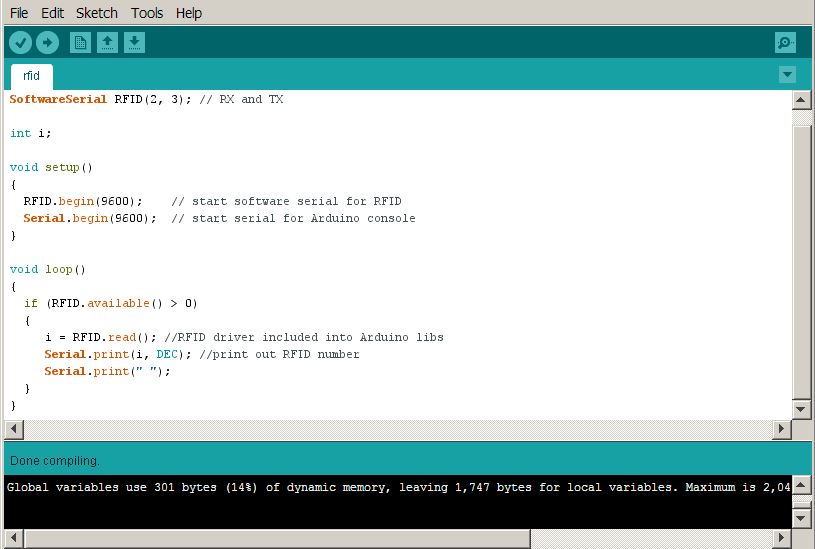Viewport: 815px width, 549px height.
Task: Click editor horizontal scrollbar left arrow
Action: pyautogui.click(x=14, y=429)
